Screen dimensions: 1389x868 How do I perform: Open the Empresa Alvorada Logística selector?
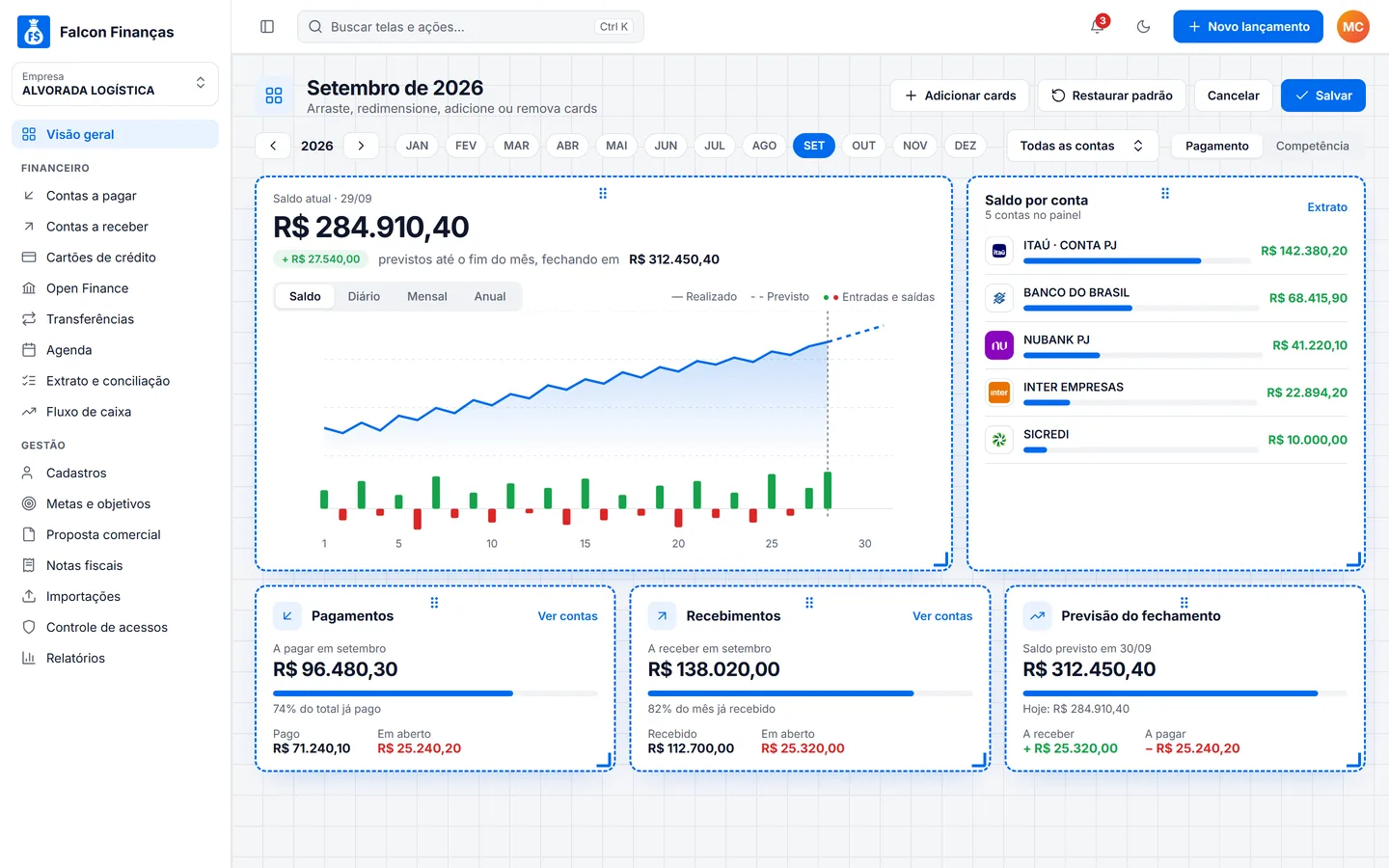pyautogui.click(x=115, y=84)
